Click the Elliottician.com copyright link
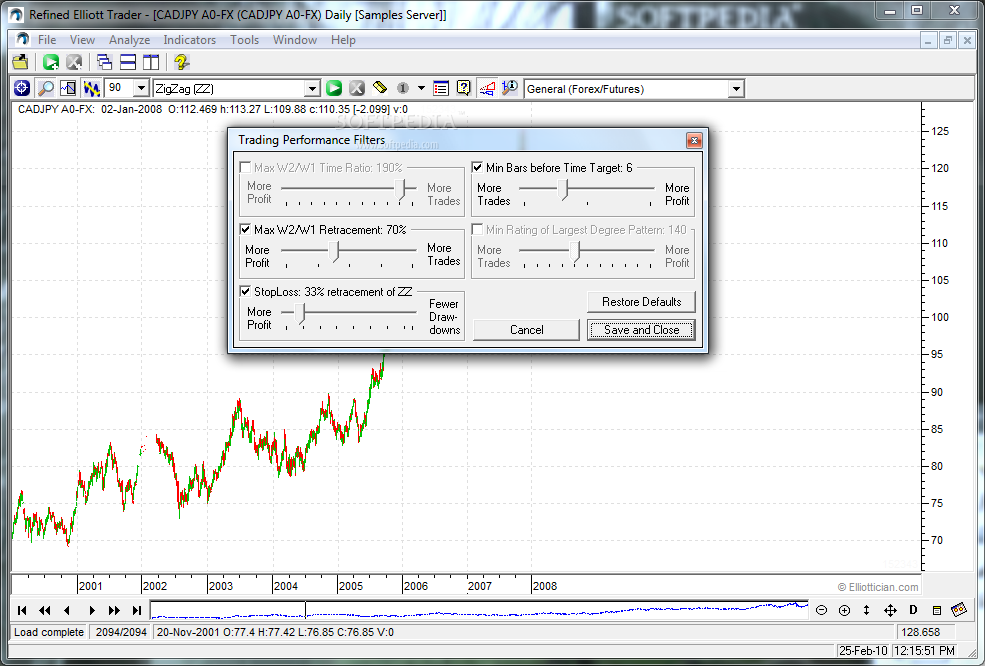This screenshot has width=985, height=666. (878, 587)
